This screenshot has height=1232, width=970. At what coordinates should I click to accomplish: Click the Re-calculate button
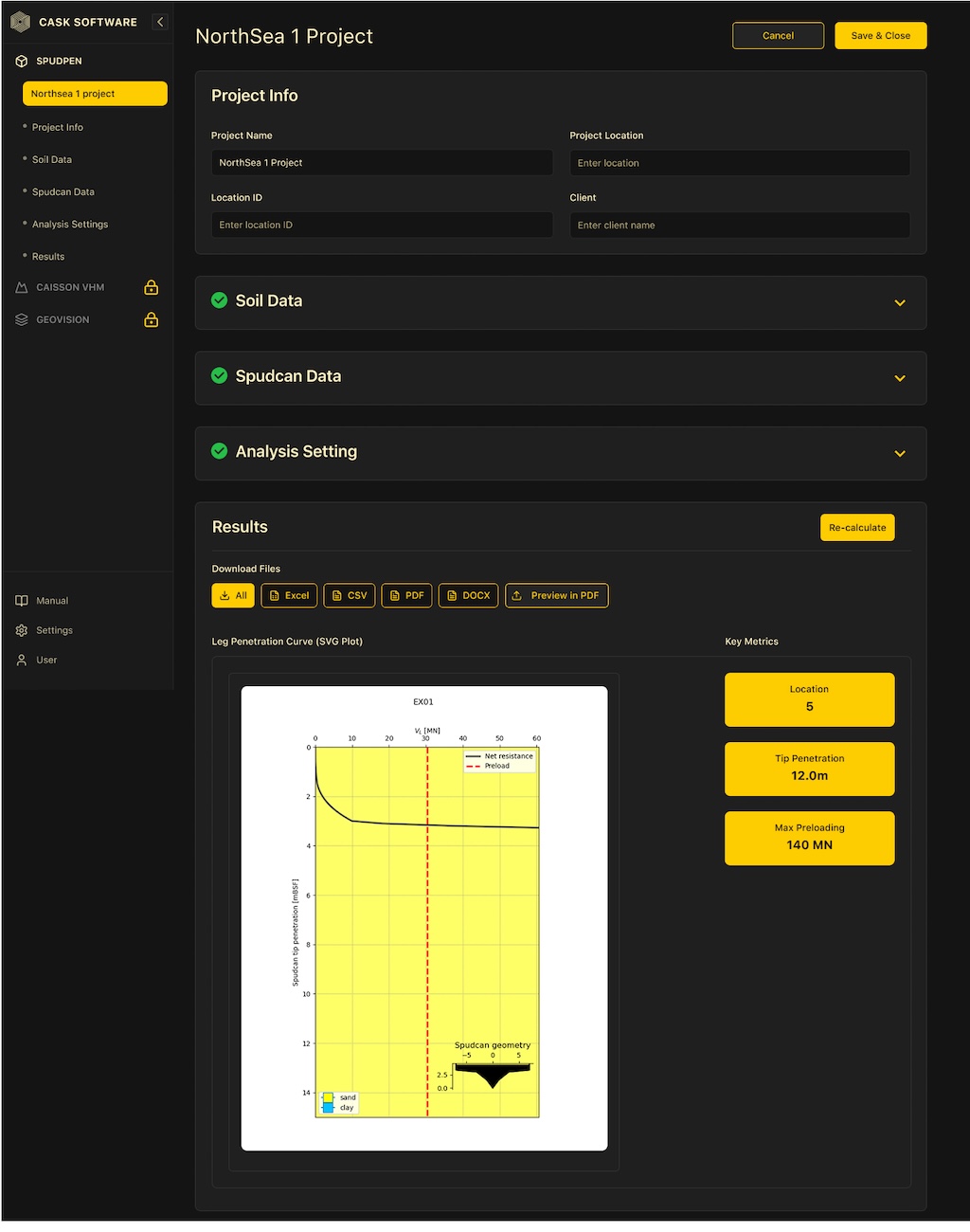click(x=856, y=528)
